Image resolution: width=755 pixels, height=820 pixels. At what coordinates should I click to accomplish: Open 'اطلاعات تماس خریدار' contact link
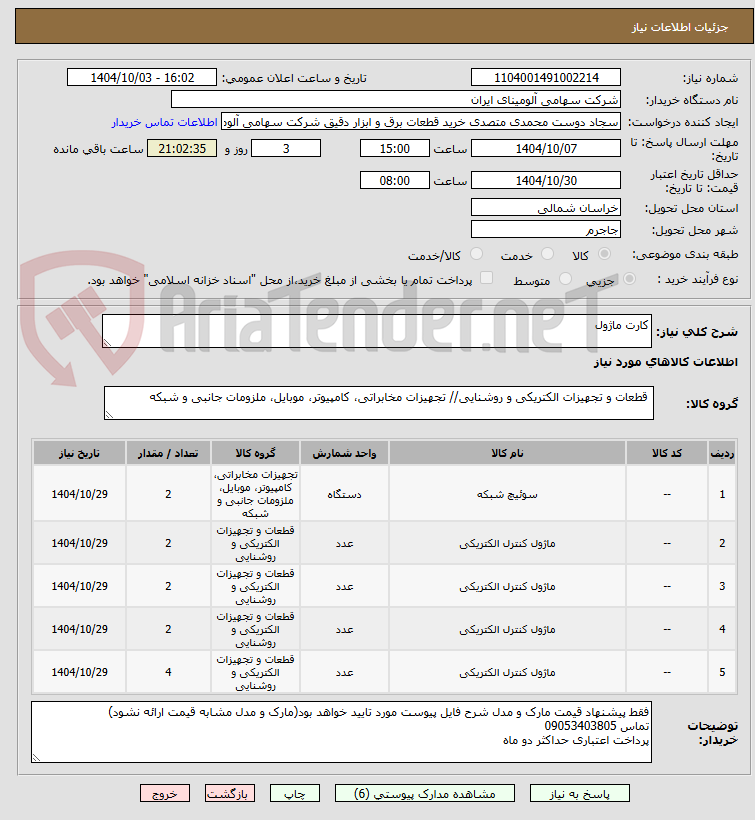[164, 122]
